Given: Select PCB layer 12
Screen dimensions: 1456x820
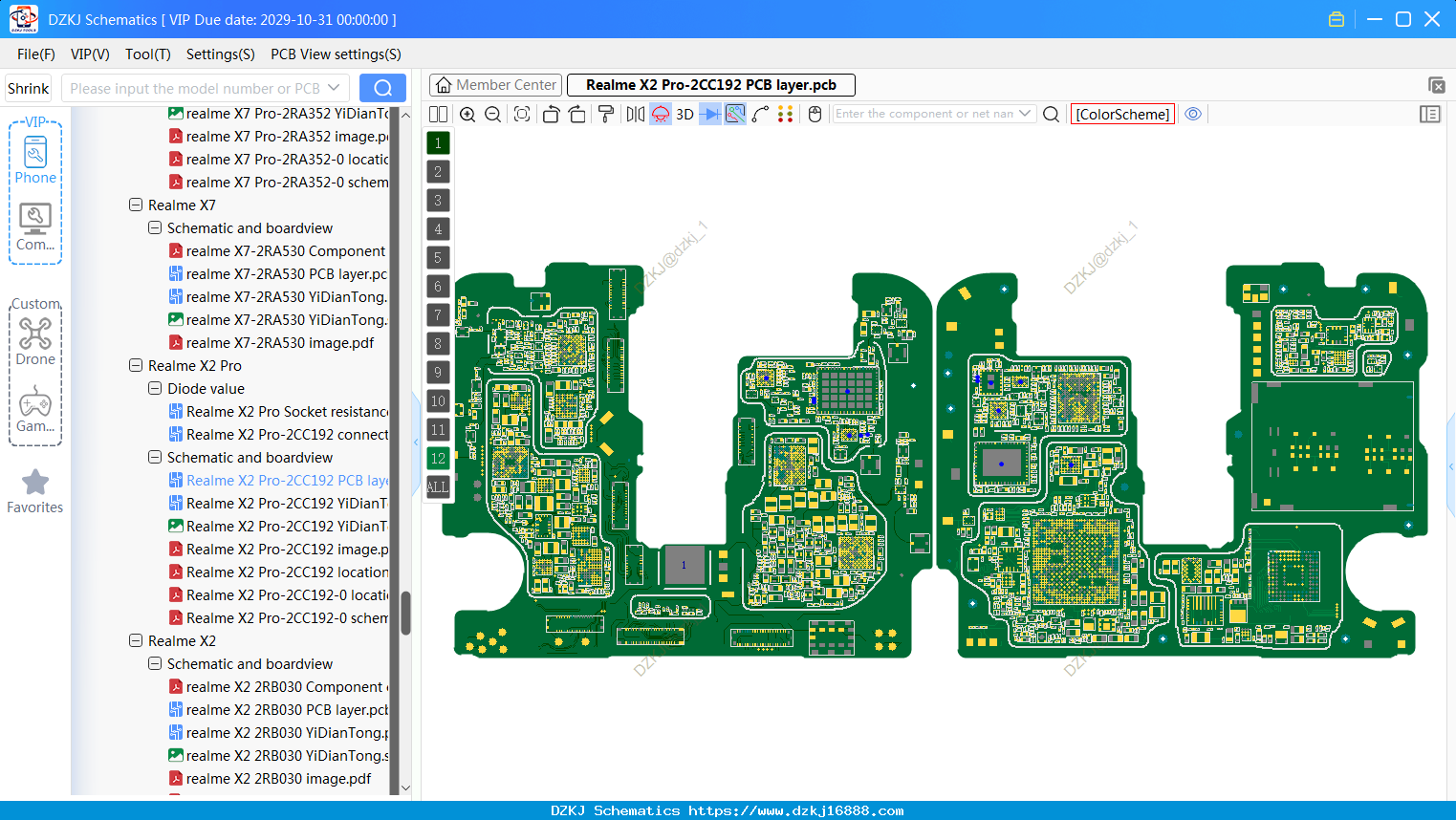Looking at the screenshot, I should click(x=438, y=459).
